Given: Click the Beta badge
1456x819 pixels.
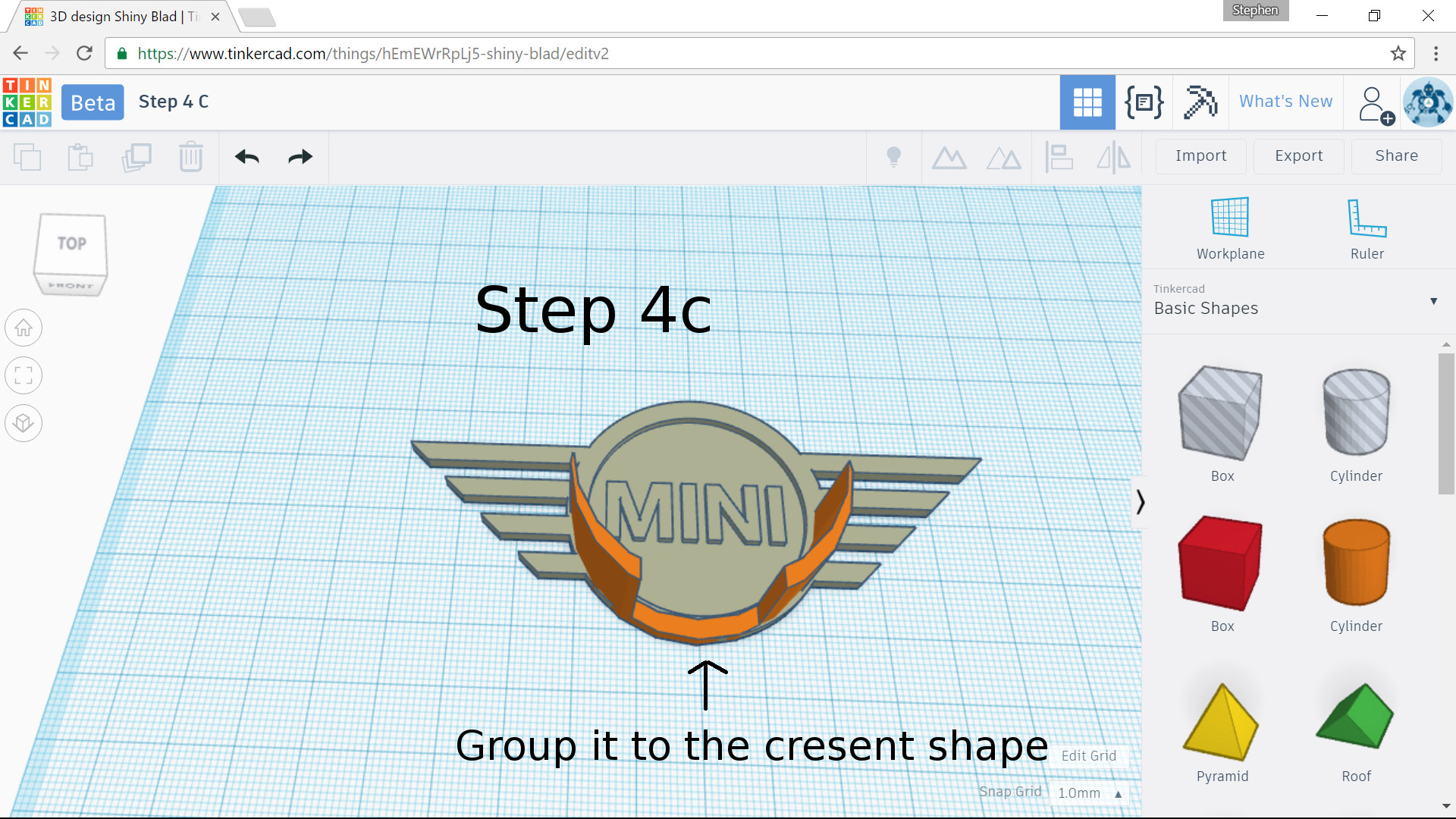Looking at the screenshot, I should [93, 102].
